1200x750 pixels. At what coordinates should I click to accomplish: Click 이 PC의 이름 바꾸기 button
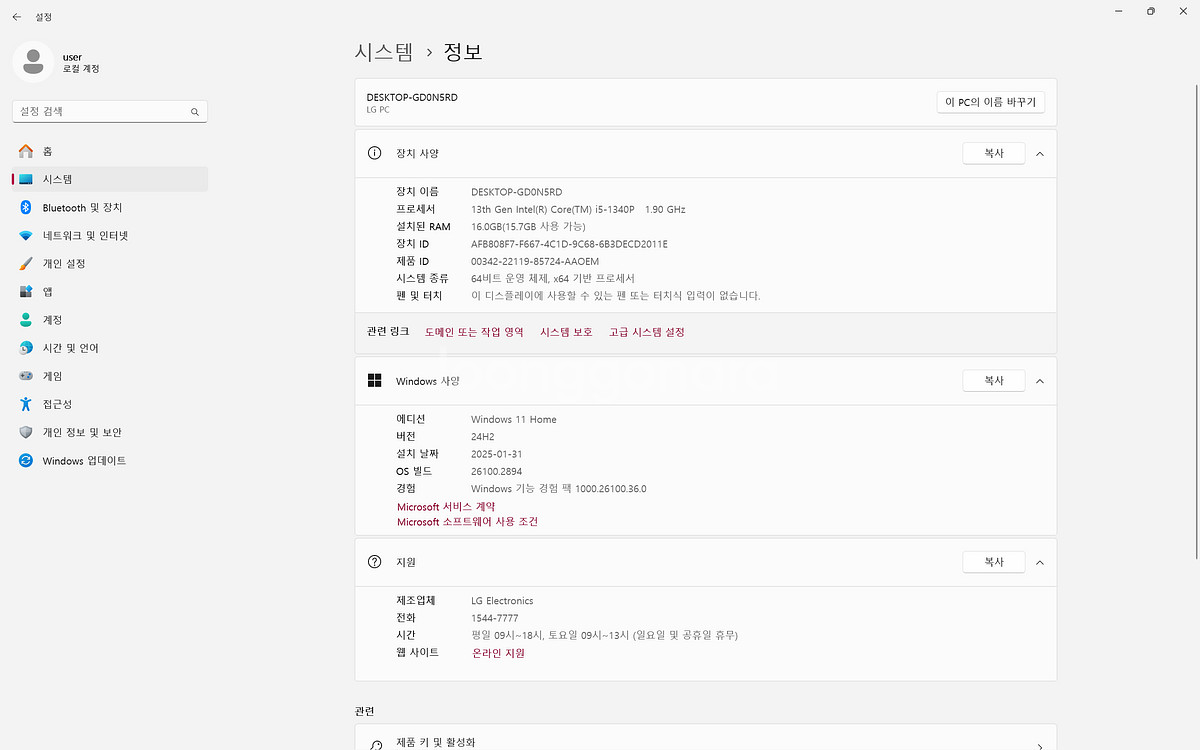[x=990, y=102]
